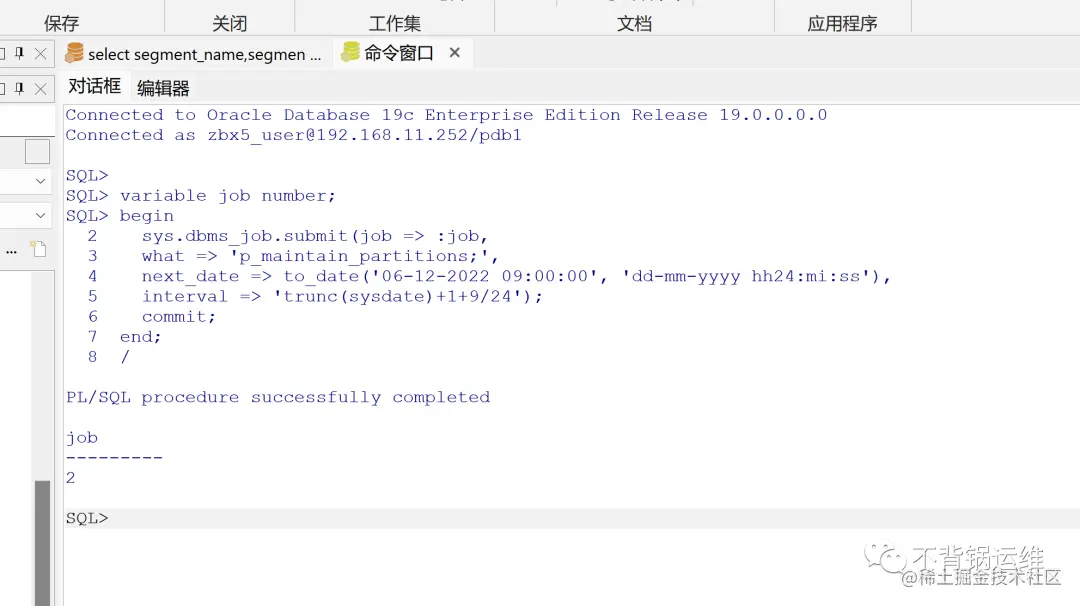Viewport: 1080px width, 606px height.
Task: Click the 'begin' statement line
Action: 146,216
